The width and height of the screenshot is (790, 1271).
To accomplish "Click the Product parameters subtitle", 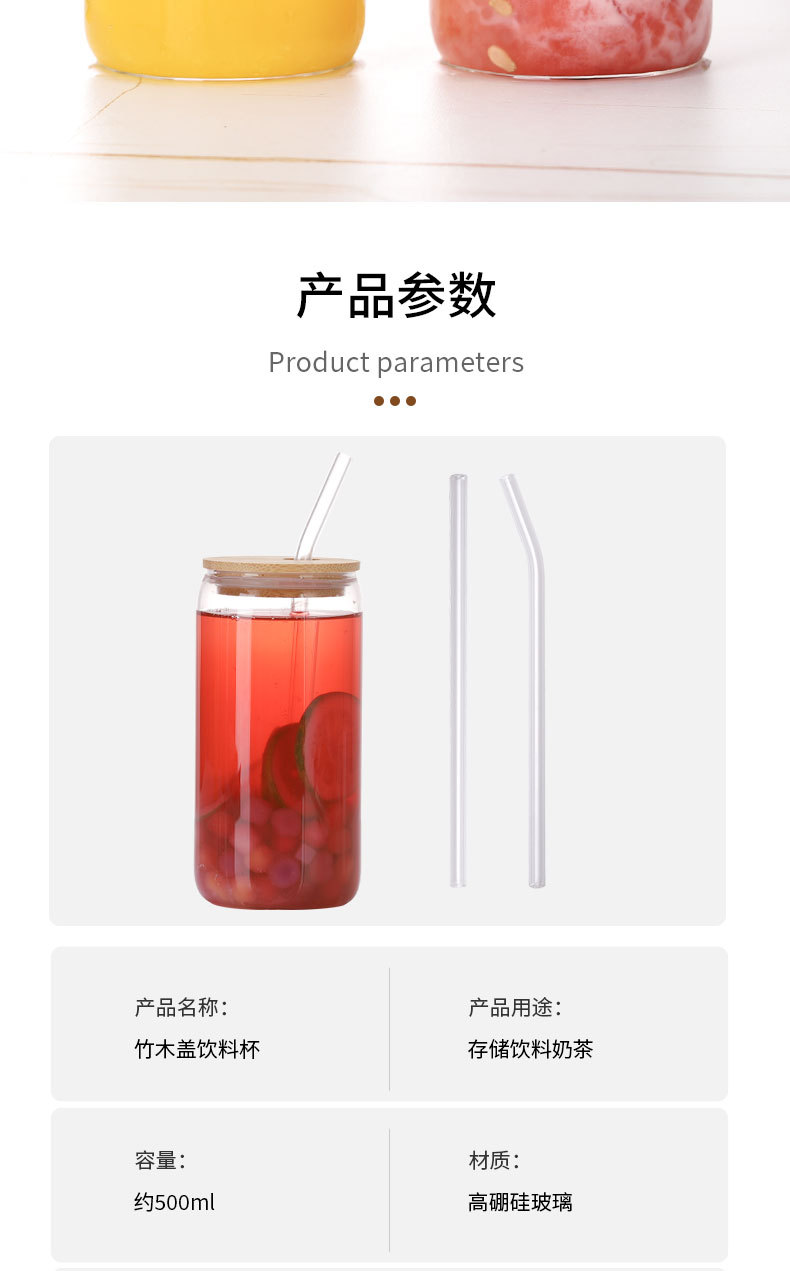I will pos(396,362).
